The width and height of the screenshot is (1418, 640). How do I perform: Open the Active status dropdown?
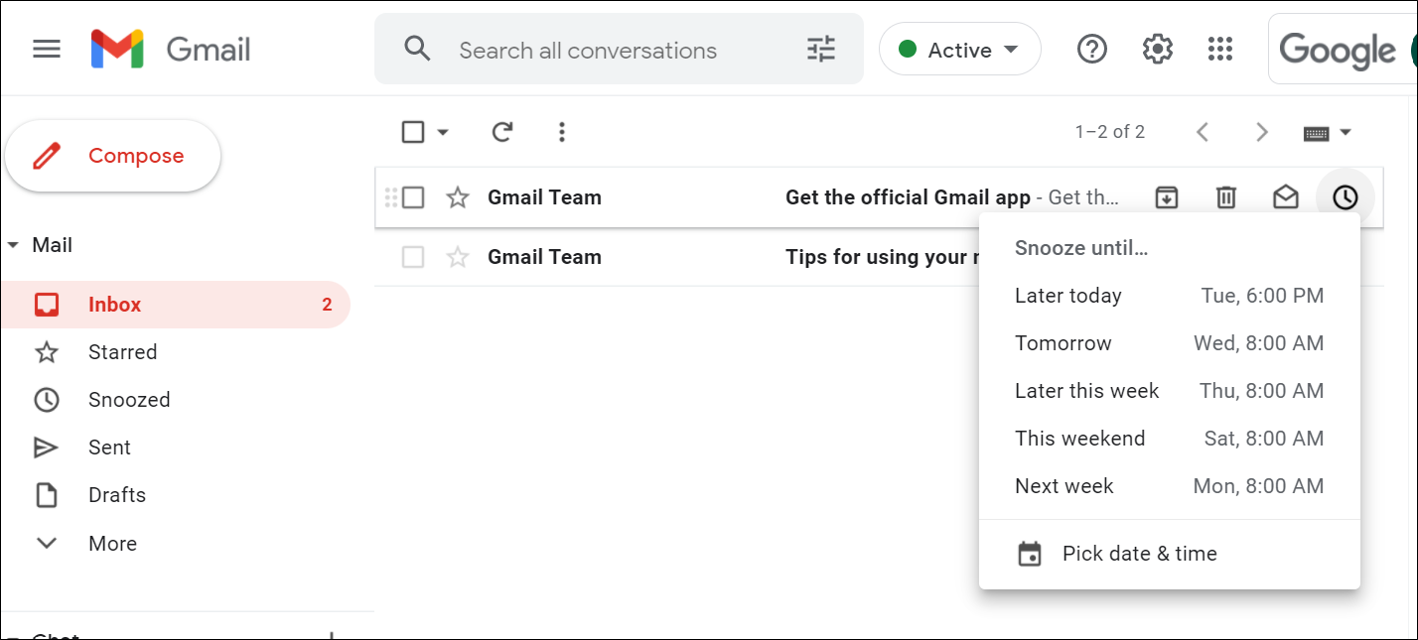[959, 50]
